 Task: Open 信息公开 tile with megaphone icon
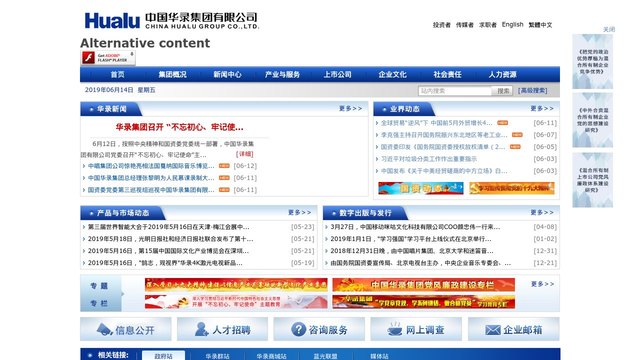[126, 329]
